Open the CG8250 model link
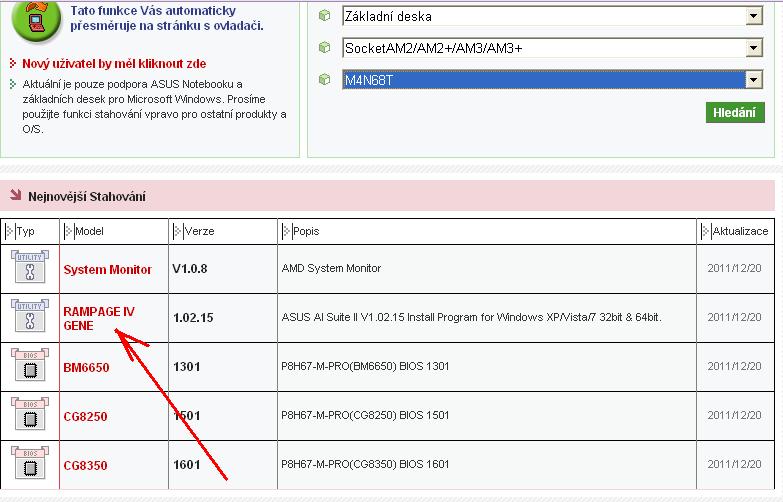Viewport: 783px width, 502px height. (x=85, y=417)
